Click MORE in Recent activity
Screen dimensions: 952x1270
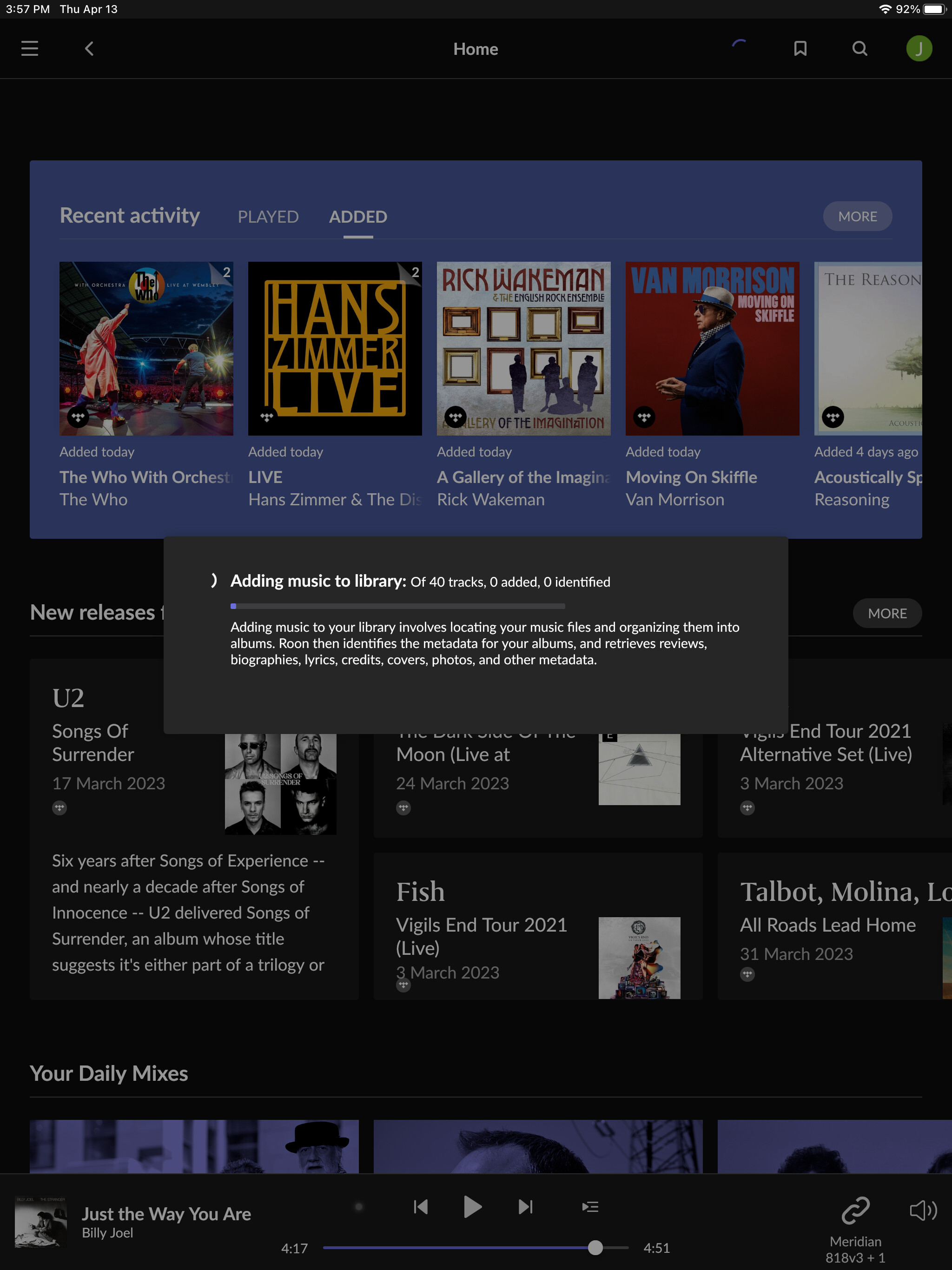[857, 217]
